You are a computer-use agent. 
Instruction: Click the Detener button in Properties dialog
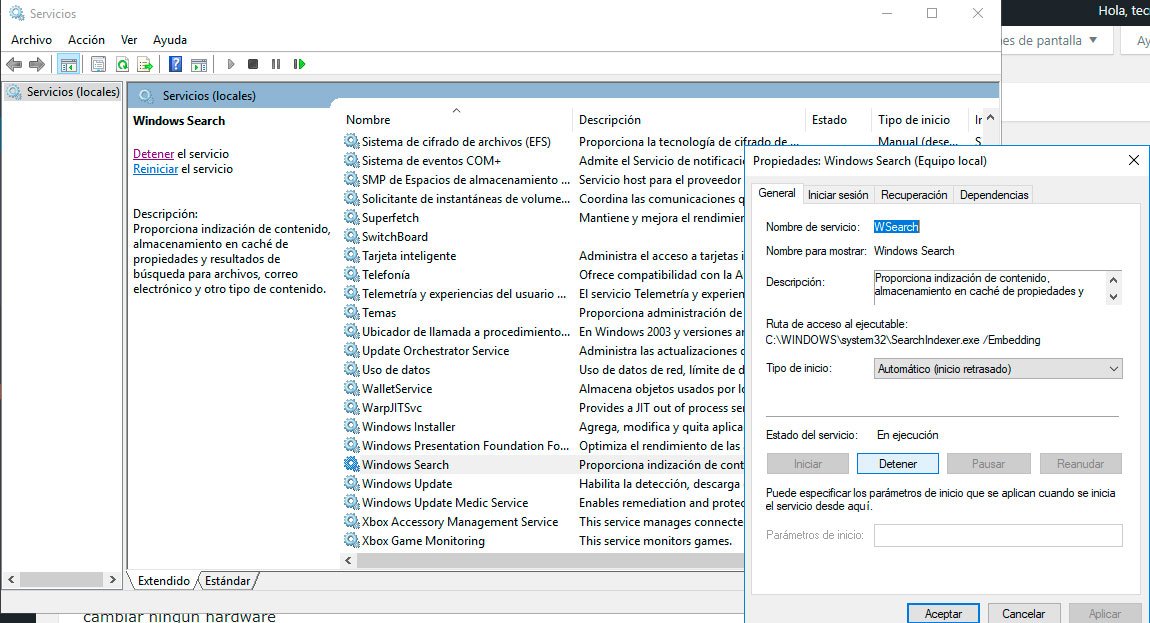tap(898, 464)
